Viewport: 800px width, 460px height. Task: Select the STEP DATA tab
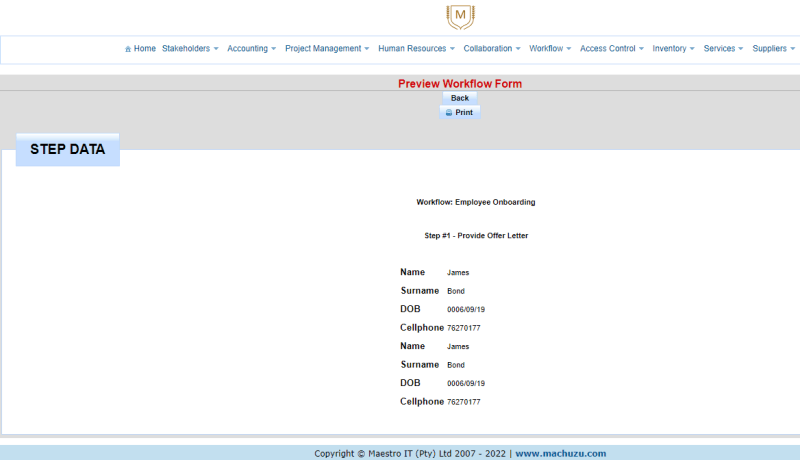click(67, 149)
